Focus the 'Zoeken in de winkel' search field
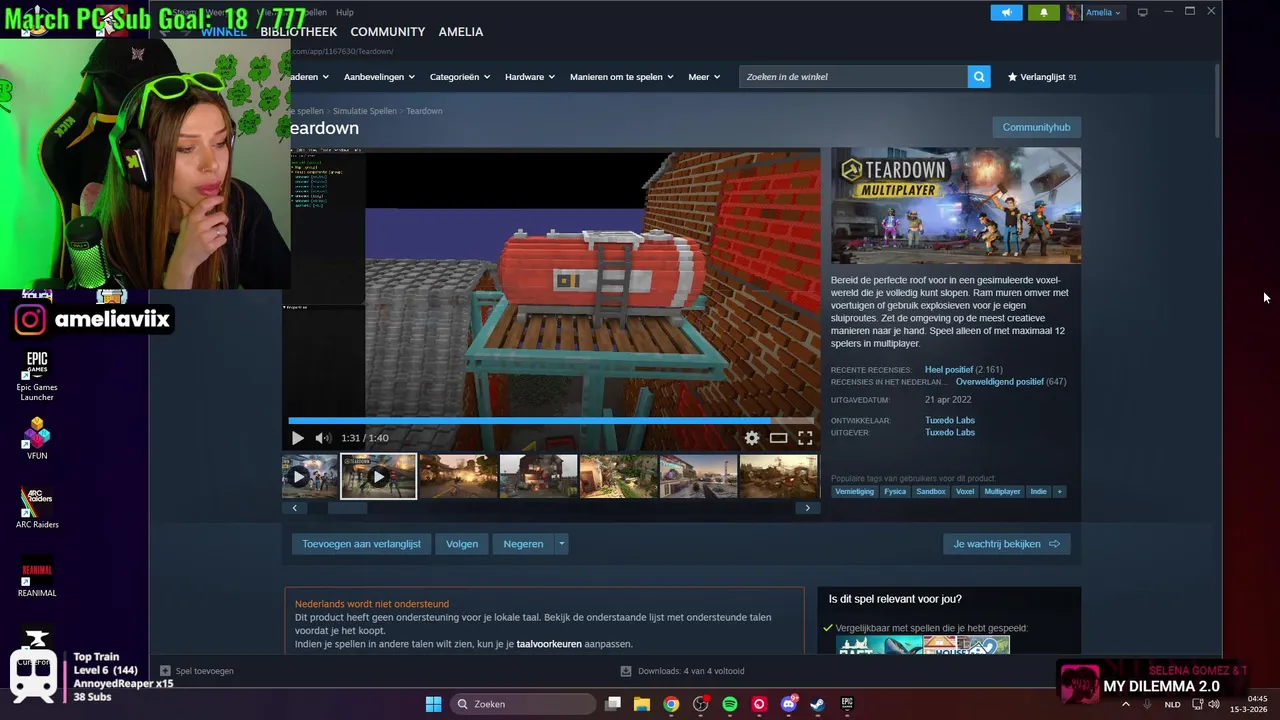1280x720 pixels. (x=853, y=77)
